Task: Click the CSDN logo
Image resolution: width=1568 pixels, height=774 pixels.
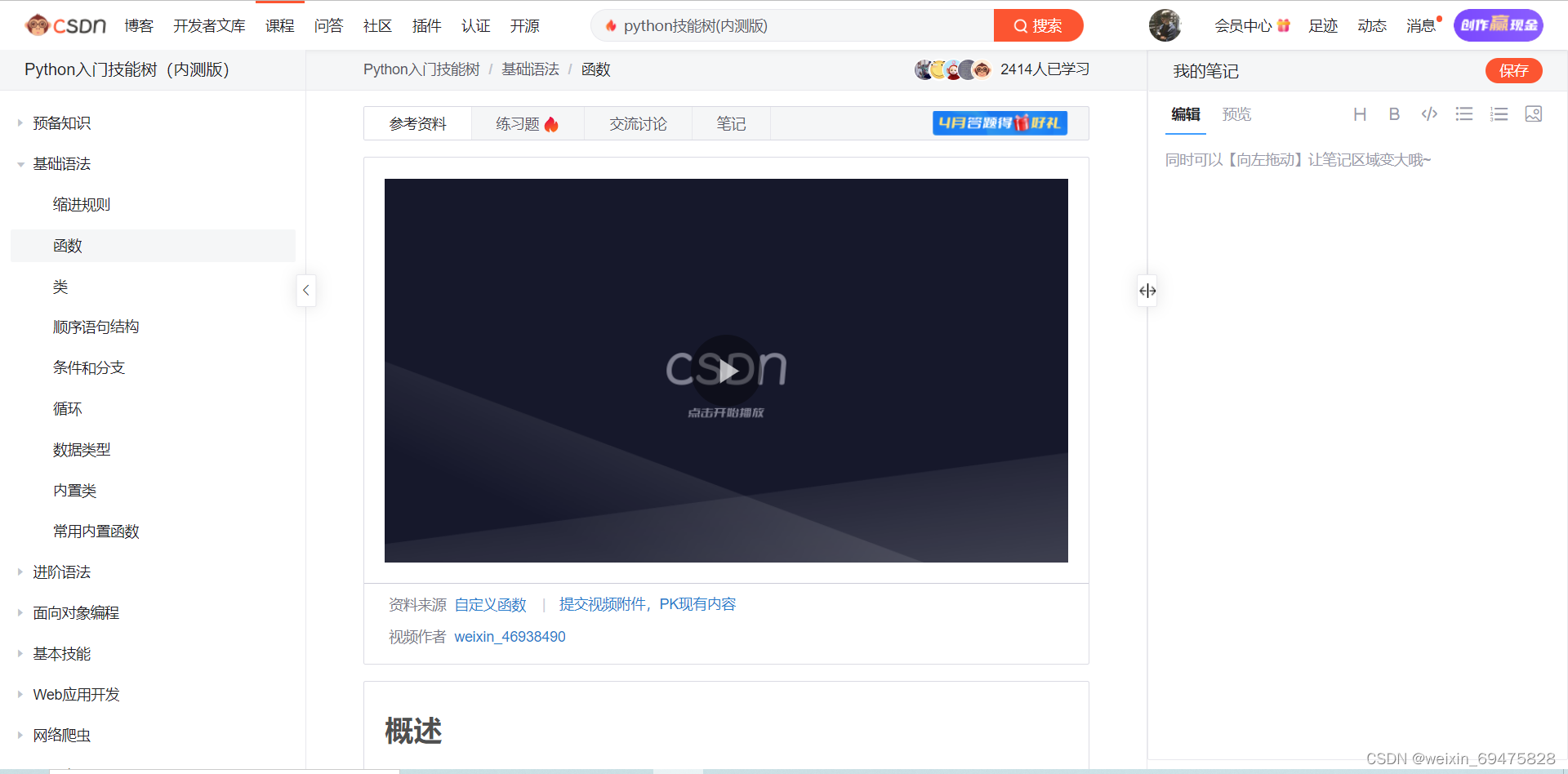Action: pos(65,25)
